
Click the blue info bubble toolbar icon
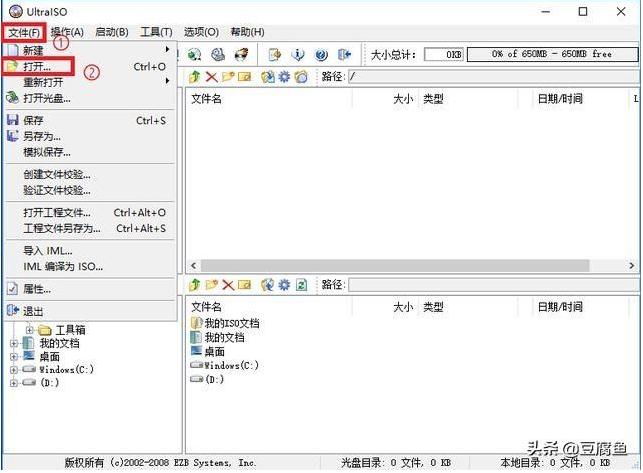(x=298, y=54)
